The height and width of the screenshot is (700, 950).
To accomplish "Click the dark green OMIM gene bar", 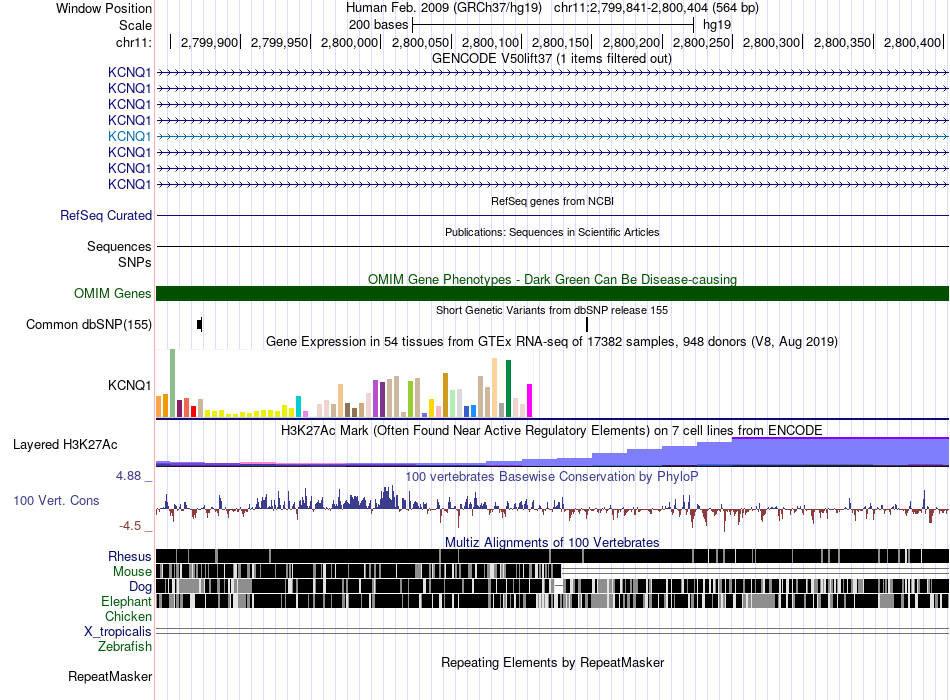I will [x=553, y=293].
